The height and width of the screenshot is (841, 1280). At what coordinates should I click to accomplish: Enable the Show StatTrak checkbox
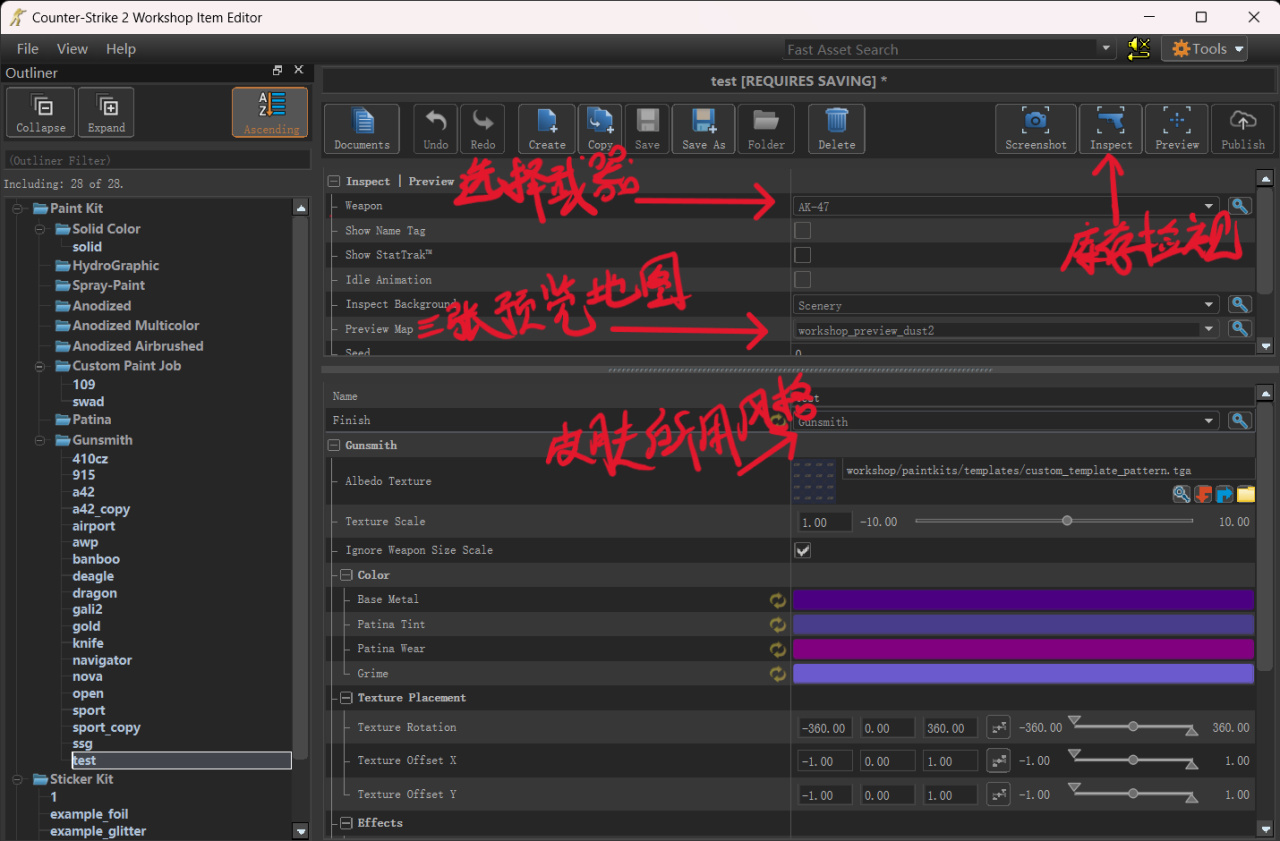coord(802,255)
